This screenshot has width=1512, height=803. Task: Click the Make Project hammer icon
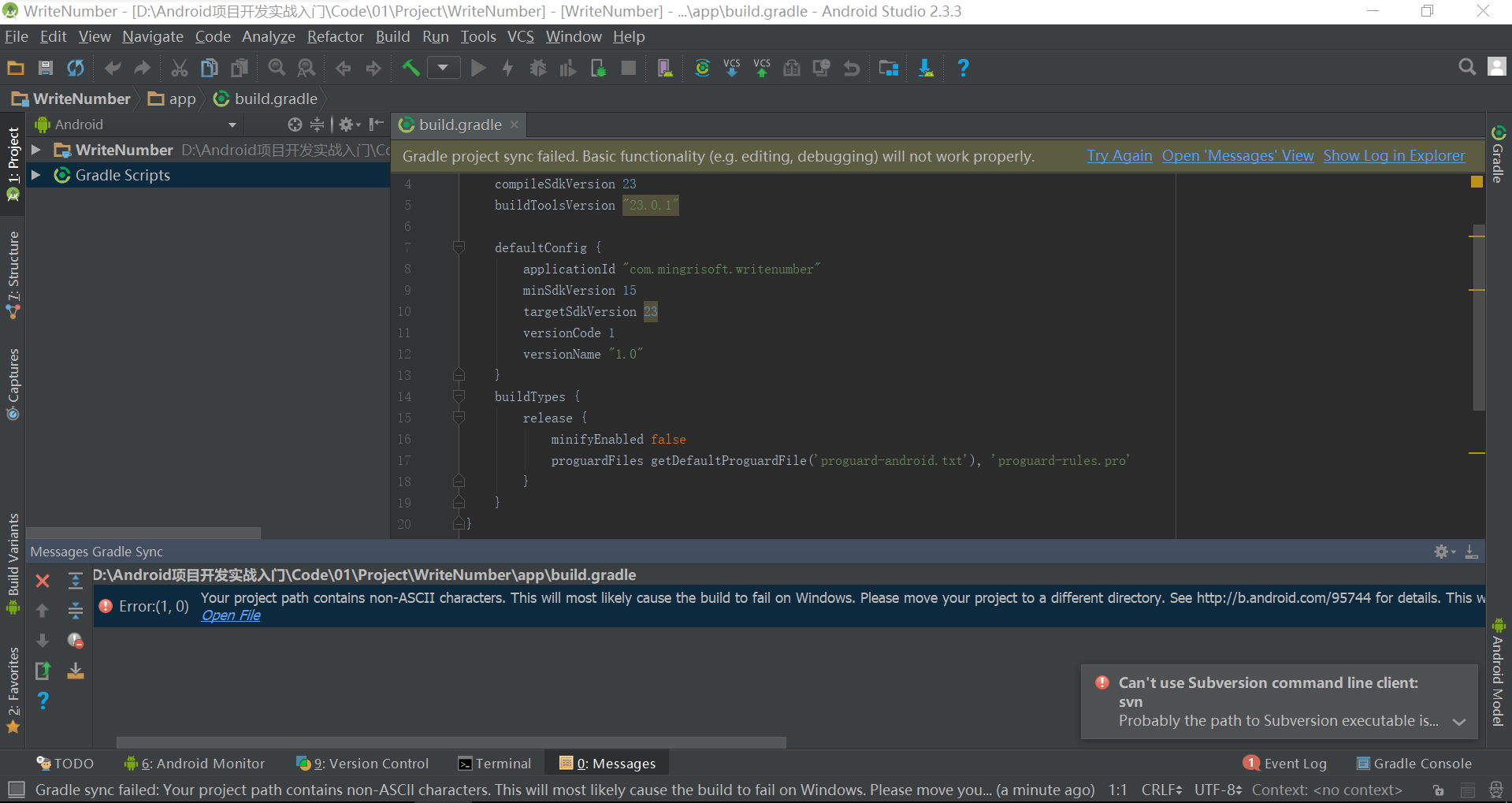click(411, 69)
